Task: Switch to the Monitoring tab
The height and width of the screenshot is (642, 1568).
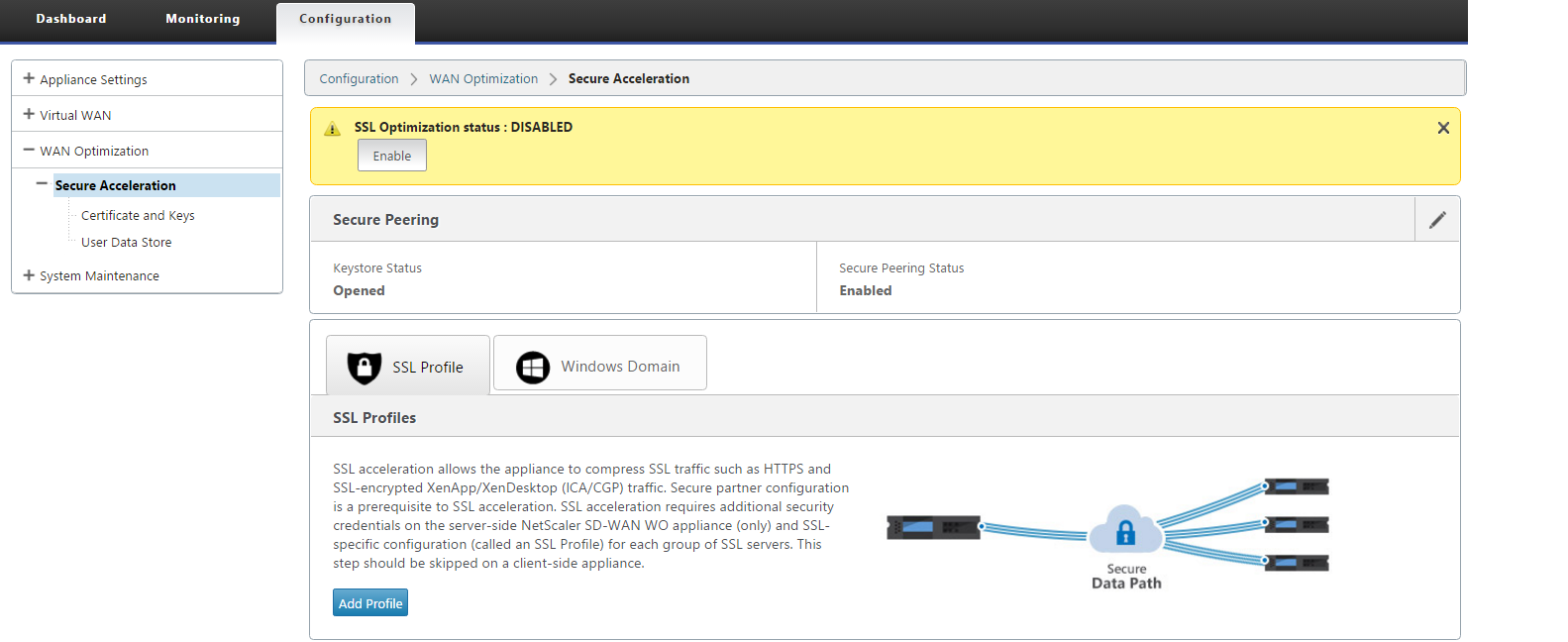Action: point(203,19)
